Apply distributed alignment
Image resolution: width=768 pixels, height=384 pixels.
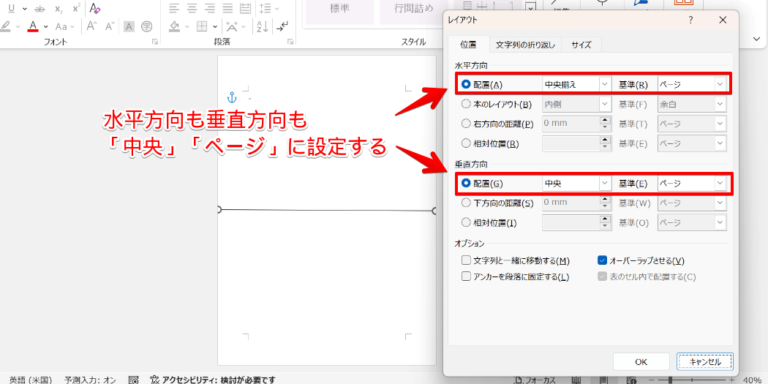point(245,8)
